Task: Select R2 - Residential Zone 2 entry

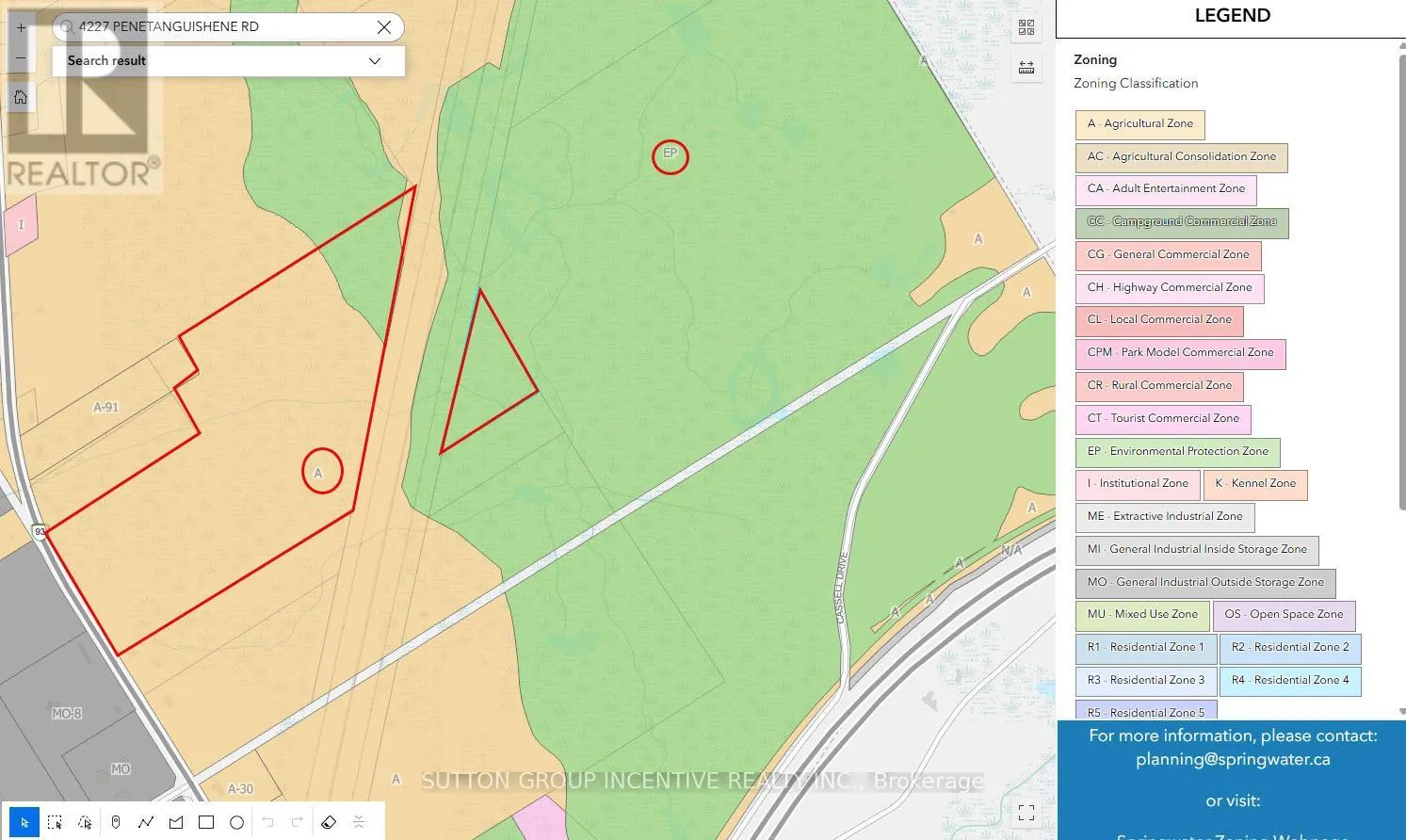Action: [1290, 648]
